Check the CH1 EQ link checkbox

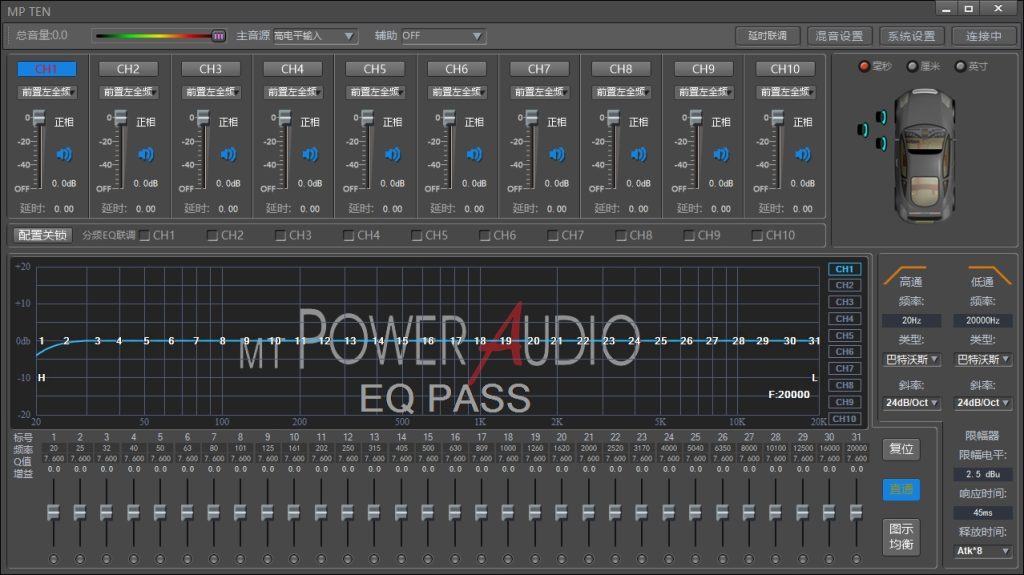click(x=145, y=235)
